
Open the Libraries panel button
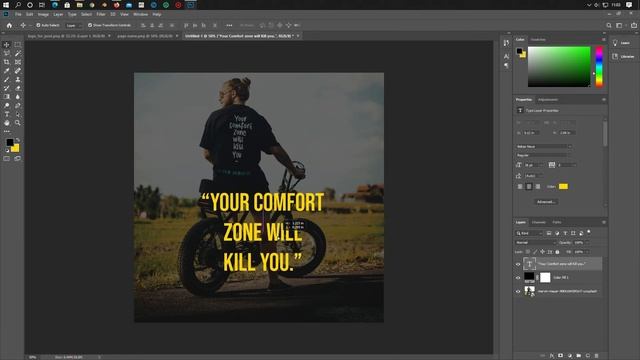coord(623,56)
